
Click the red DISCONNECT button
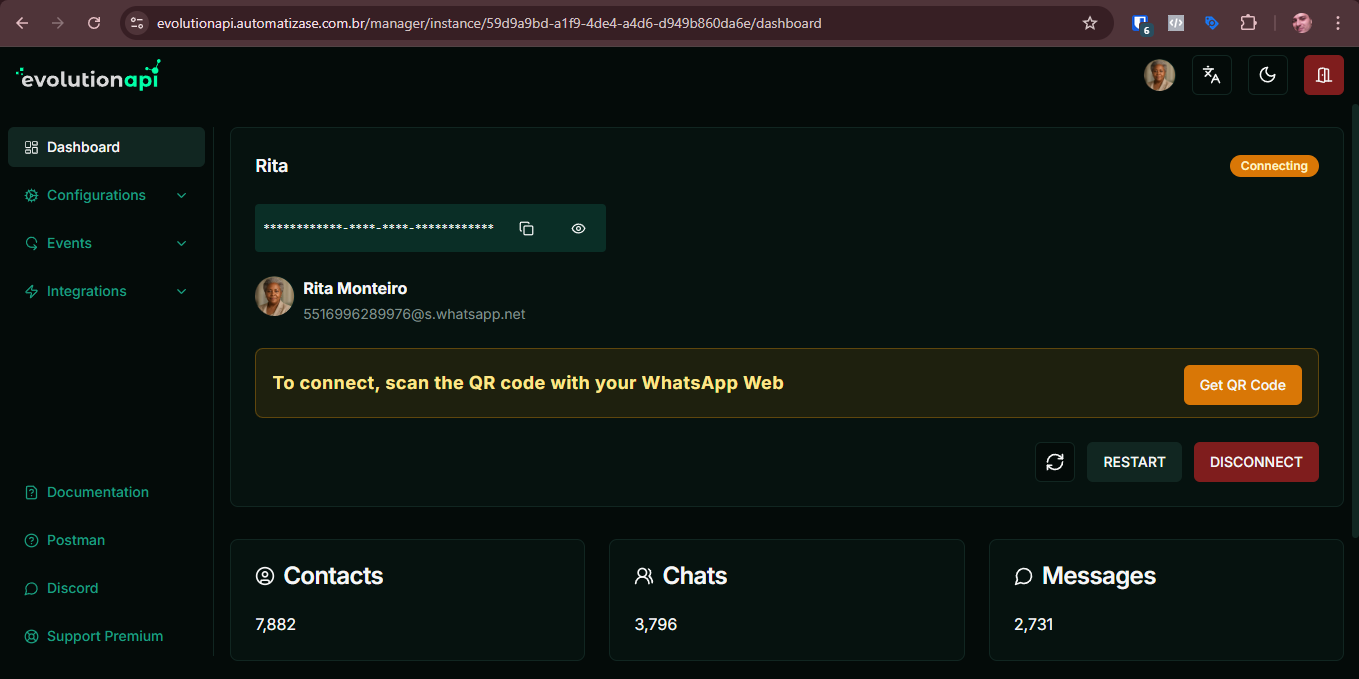coord(1255,462)
